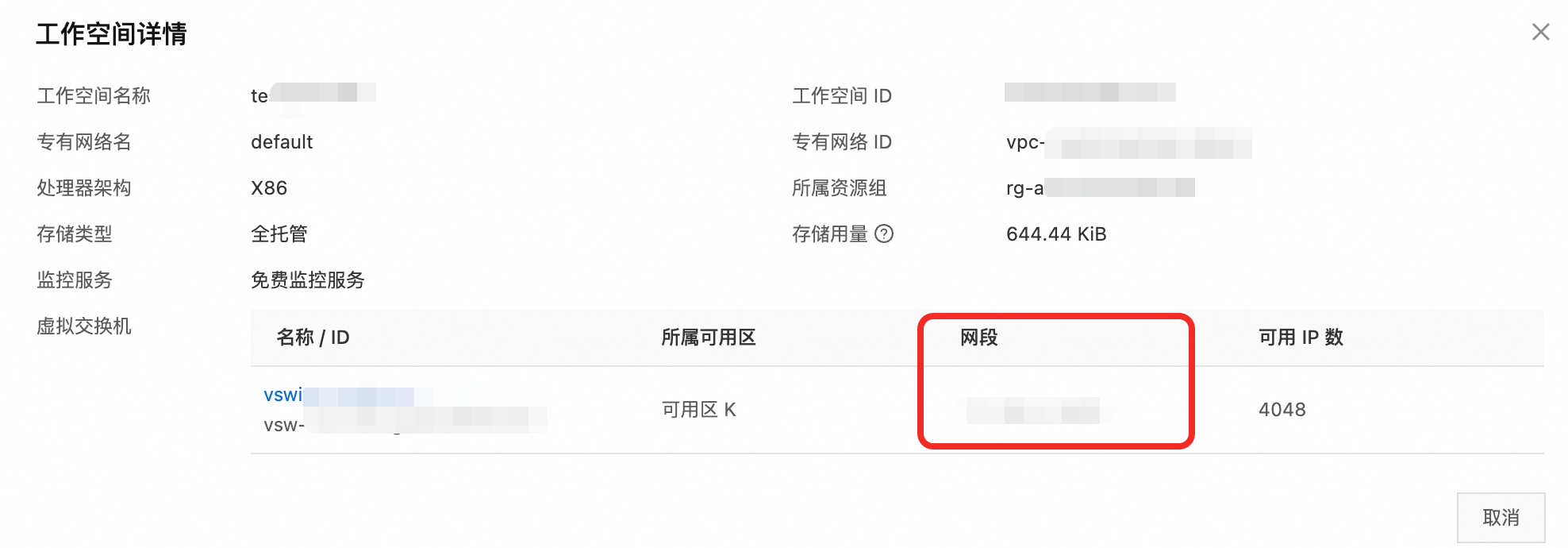1568x548 pixels.
Task: Click the 全托管 storage type value
Action: pos(279,234)
